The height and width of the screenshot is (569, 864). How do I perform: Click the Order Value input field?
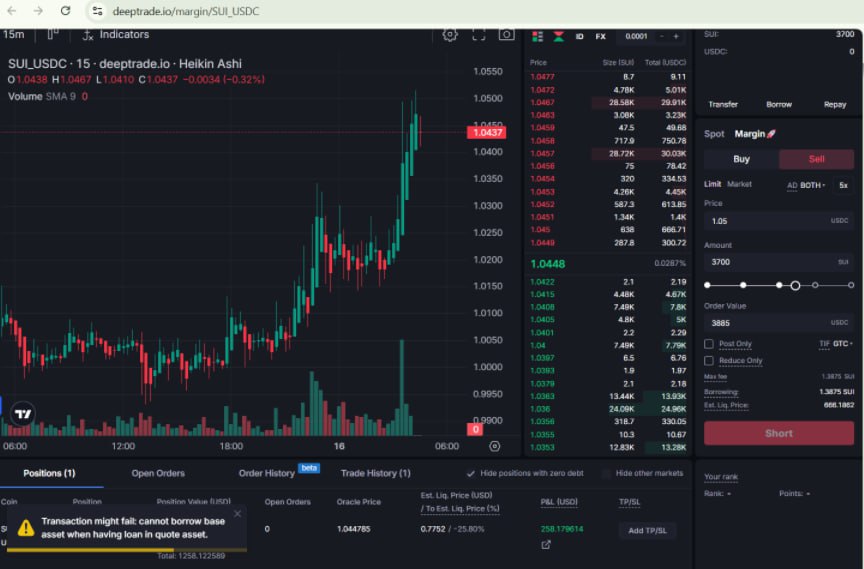coord(779,323)
